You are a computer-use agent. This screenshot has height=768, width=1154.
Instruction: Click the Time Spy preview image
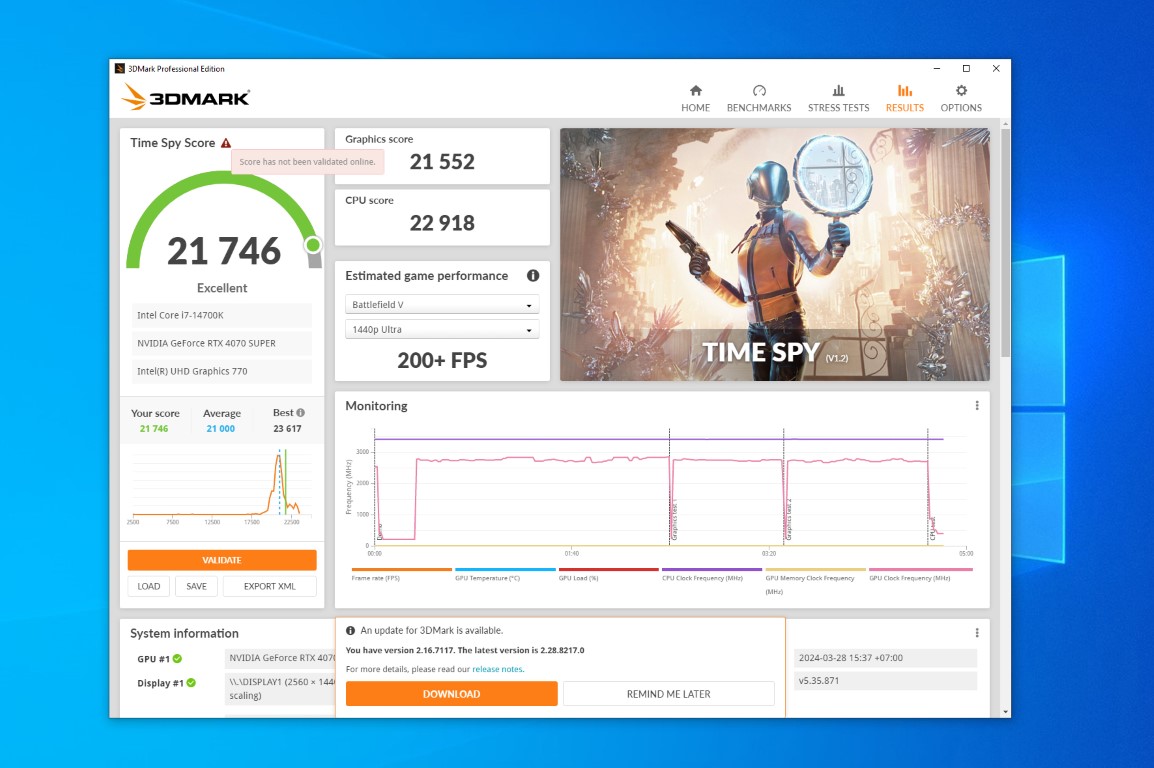click(x=774, y=255)
